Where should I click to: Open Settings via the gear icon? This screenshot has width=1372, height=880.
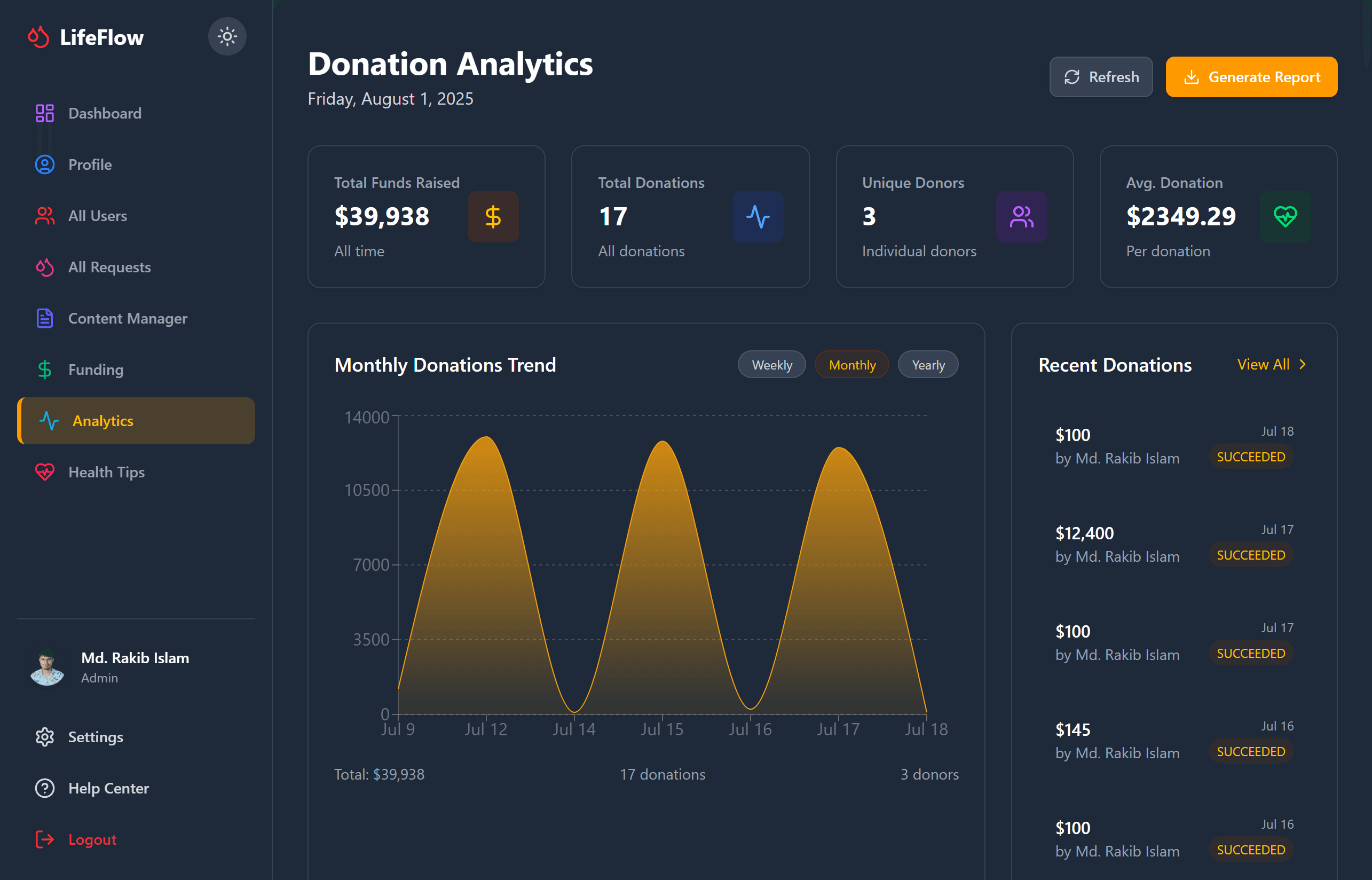pos(44,737)
